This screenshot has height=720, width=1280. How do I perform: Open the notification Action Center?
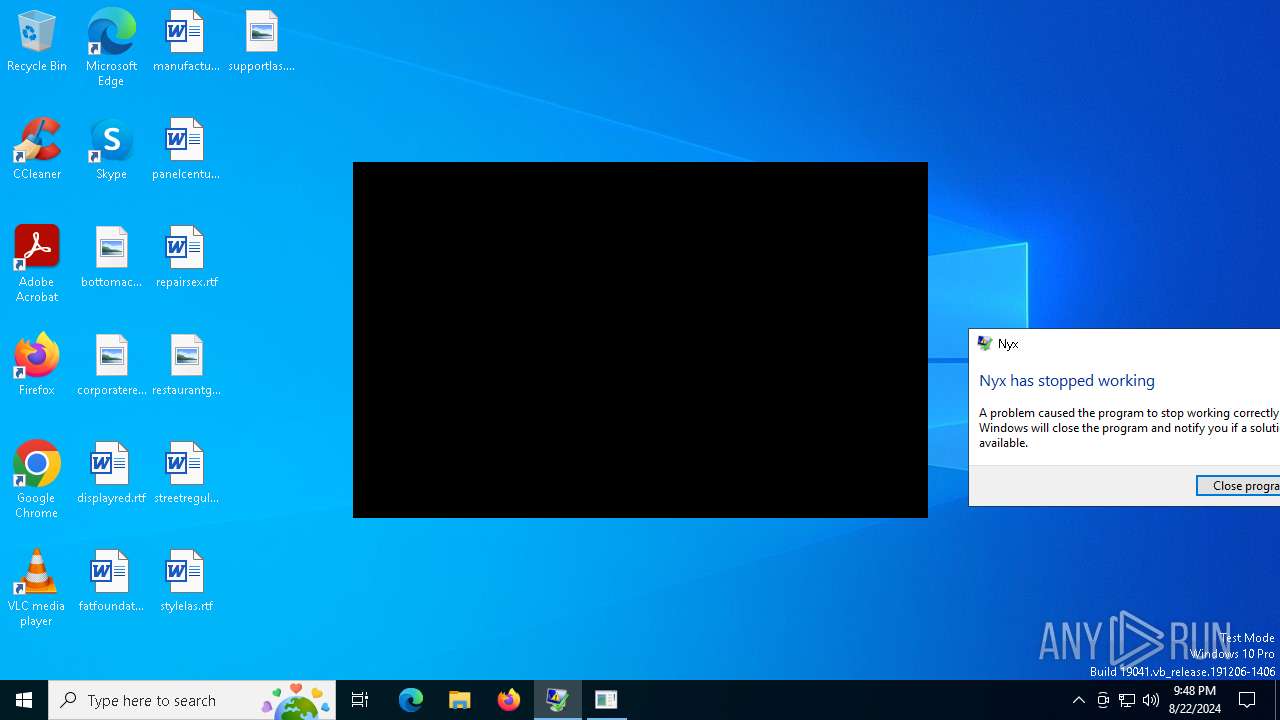1248,700
